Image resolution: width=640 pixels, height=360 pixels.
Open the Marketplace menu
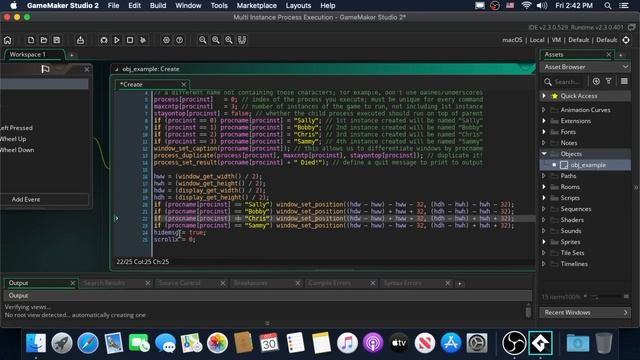point(256,5)
